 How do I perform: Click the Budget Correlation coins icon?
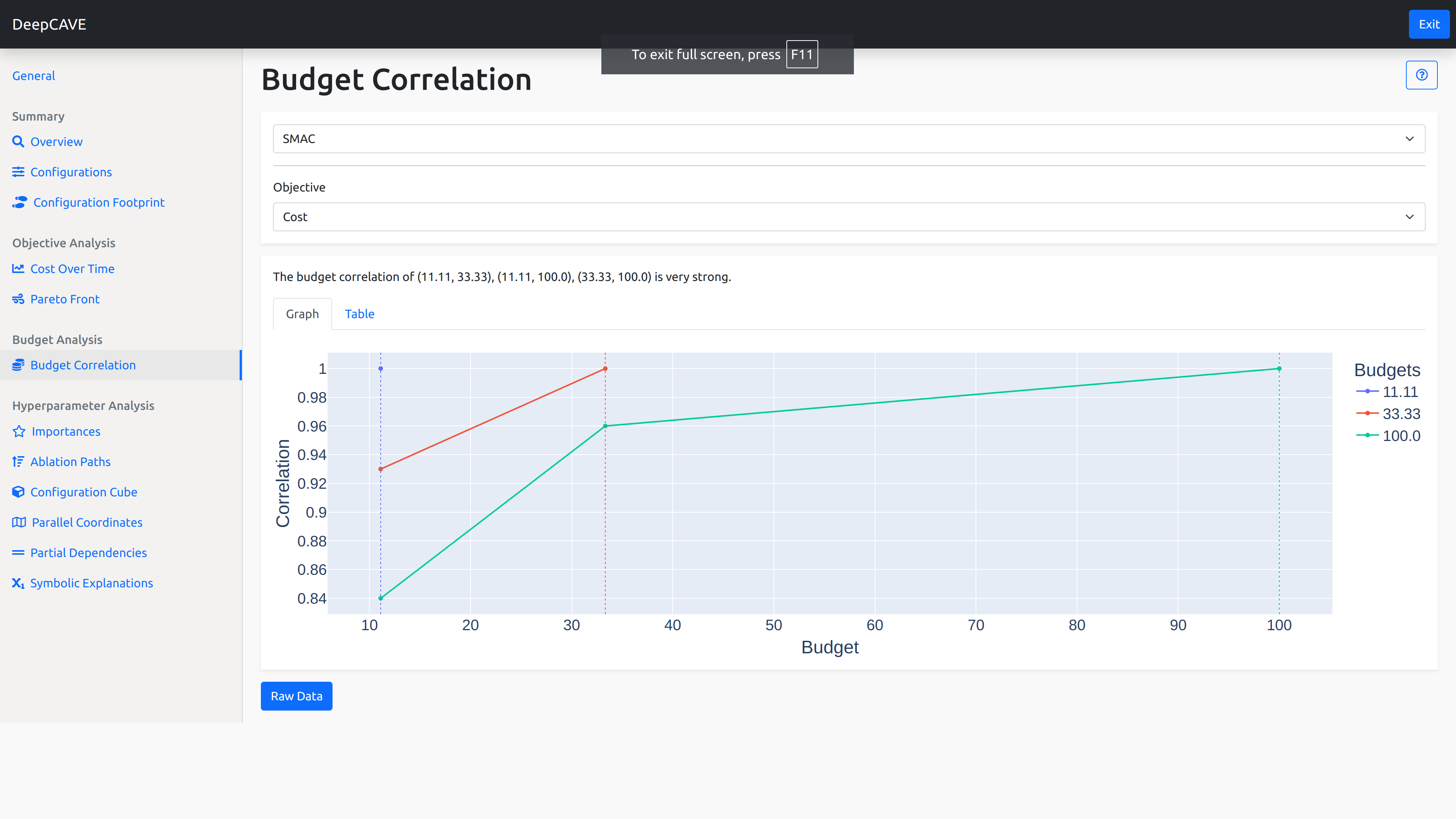coord(18,365)
